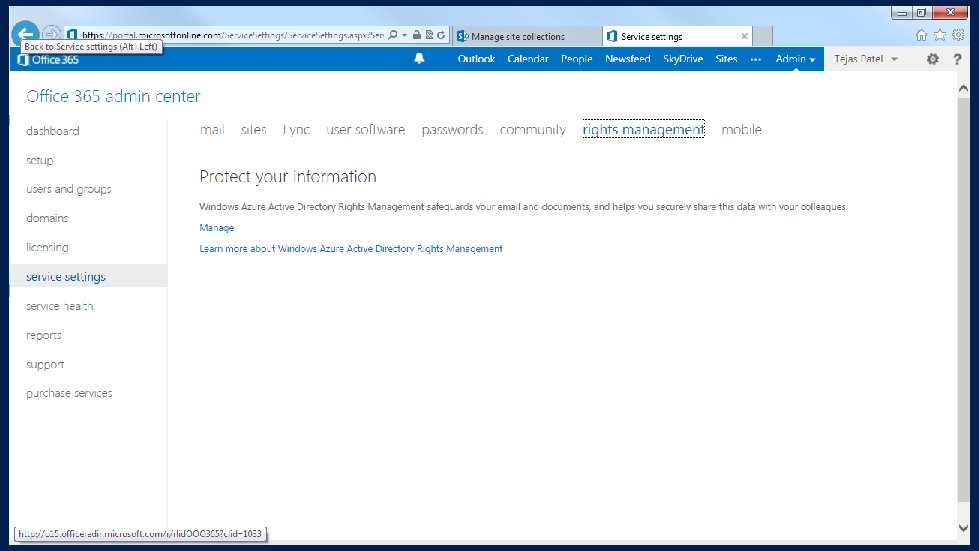Open the Tejas Patel user menu
This screenshot has width=979, height=551.
point(866,59)
